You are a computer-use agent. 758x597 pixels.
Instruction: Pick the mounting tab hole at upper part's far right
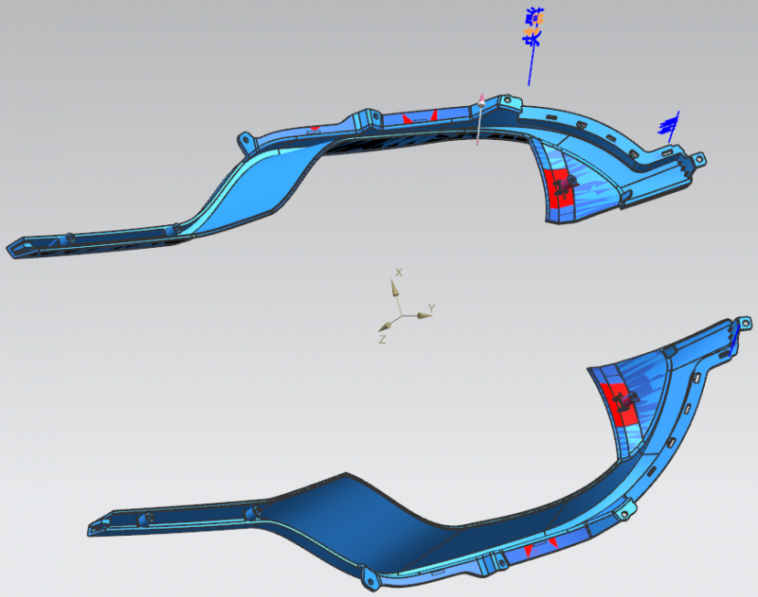point(699,159)
